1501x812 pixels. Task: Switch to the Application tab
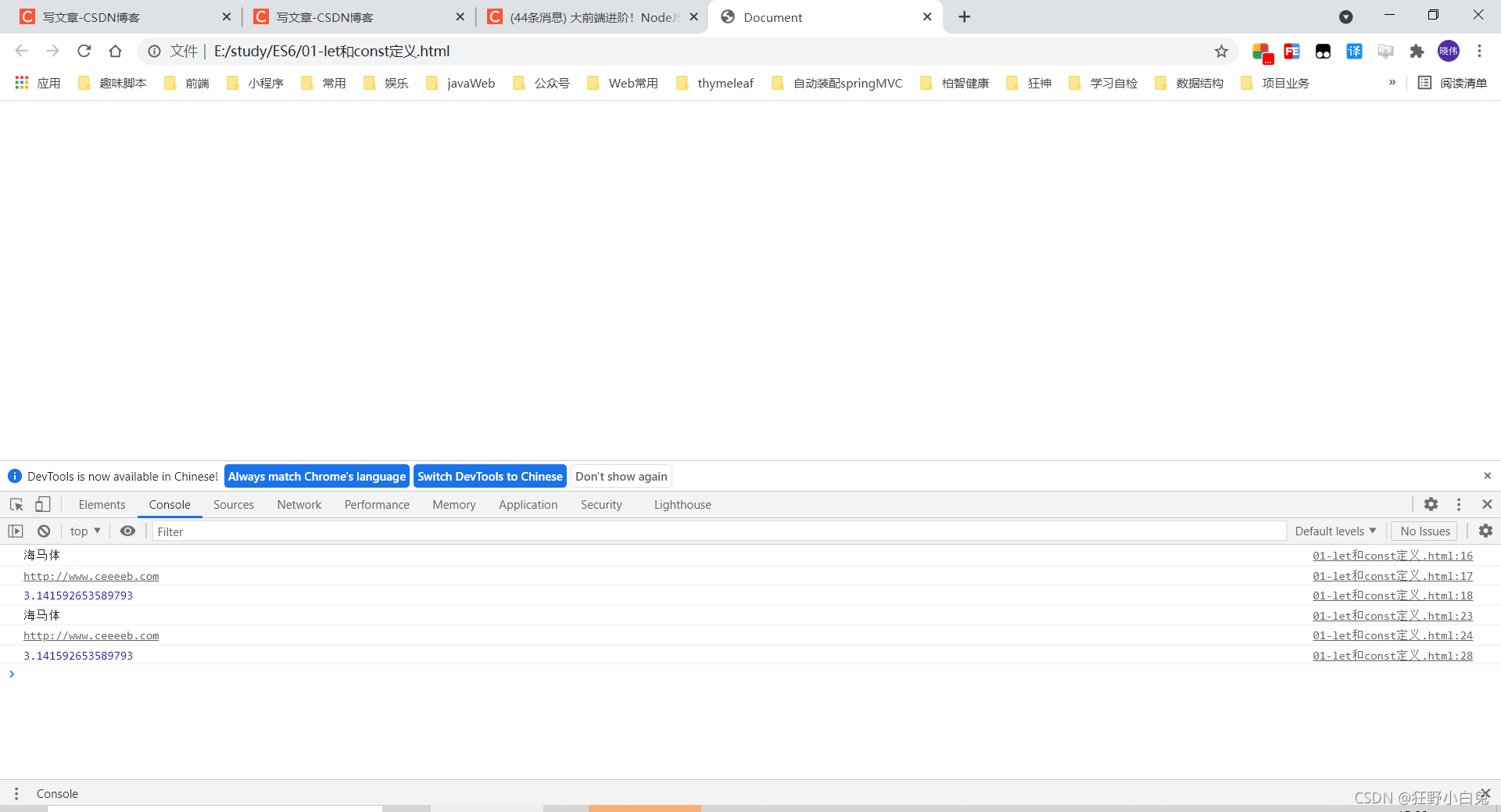[528, 505]
